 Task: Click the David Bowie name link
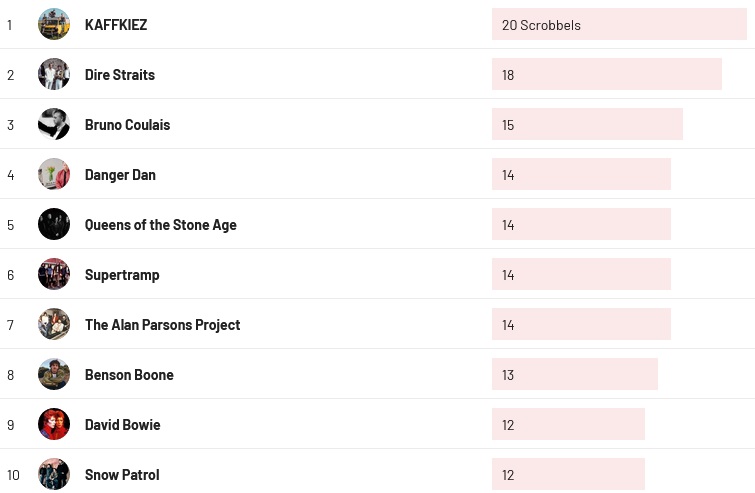[x=122, y=425]
